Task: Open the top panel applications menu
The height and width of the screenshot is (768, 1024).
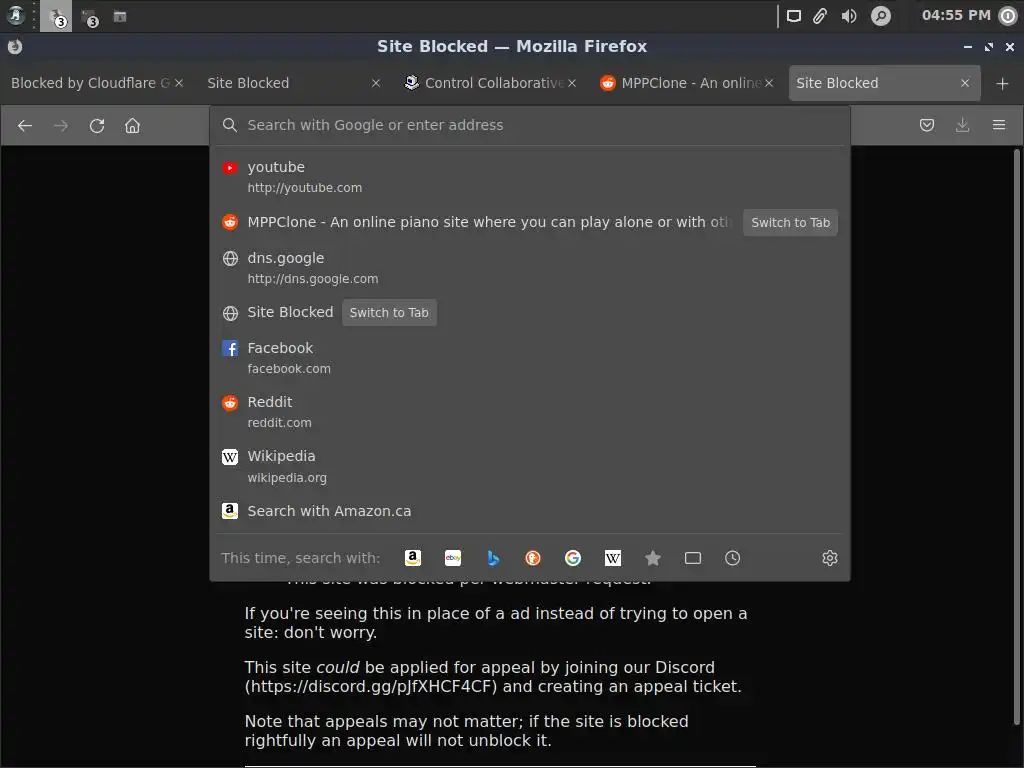Action: point(16,16)
